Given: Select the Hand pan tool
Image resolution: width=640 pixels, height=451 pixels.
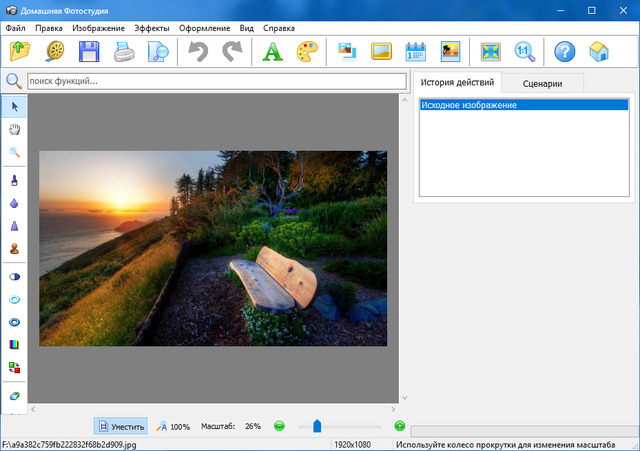Looking at the screenshot, I should pos(15,129).
